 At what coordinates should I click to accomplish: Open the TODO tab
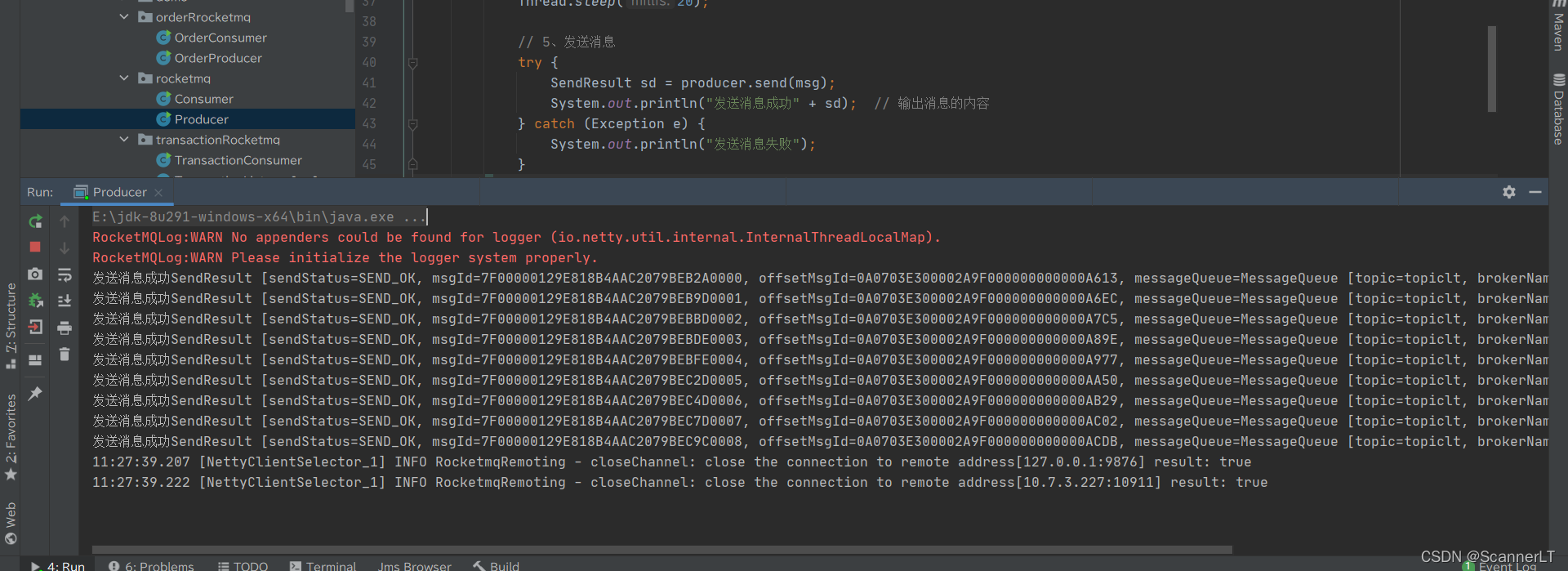(x=243, y=565)
